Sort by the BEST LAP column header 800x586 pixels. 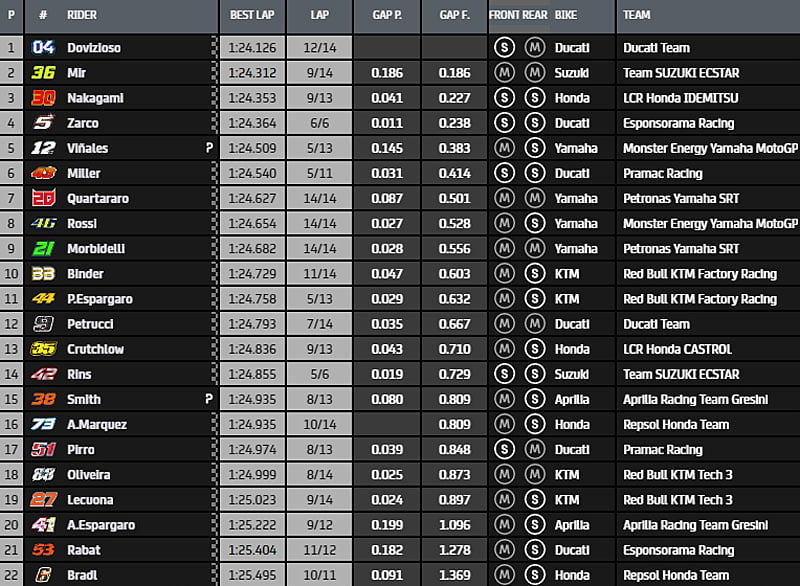[x=252, y=16]
